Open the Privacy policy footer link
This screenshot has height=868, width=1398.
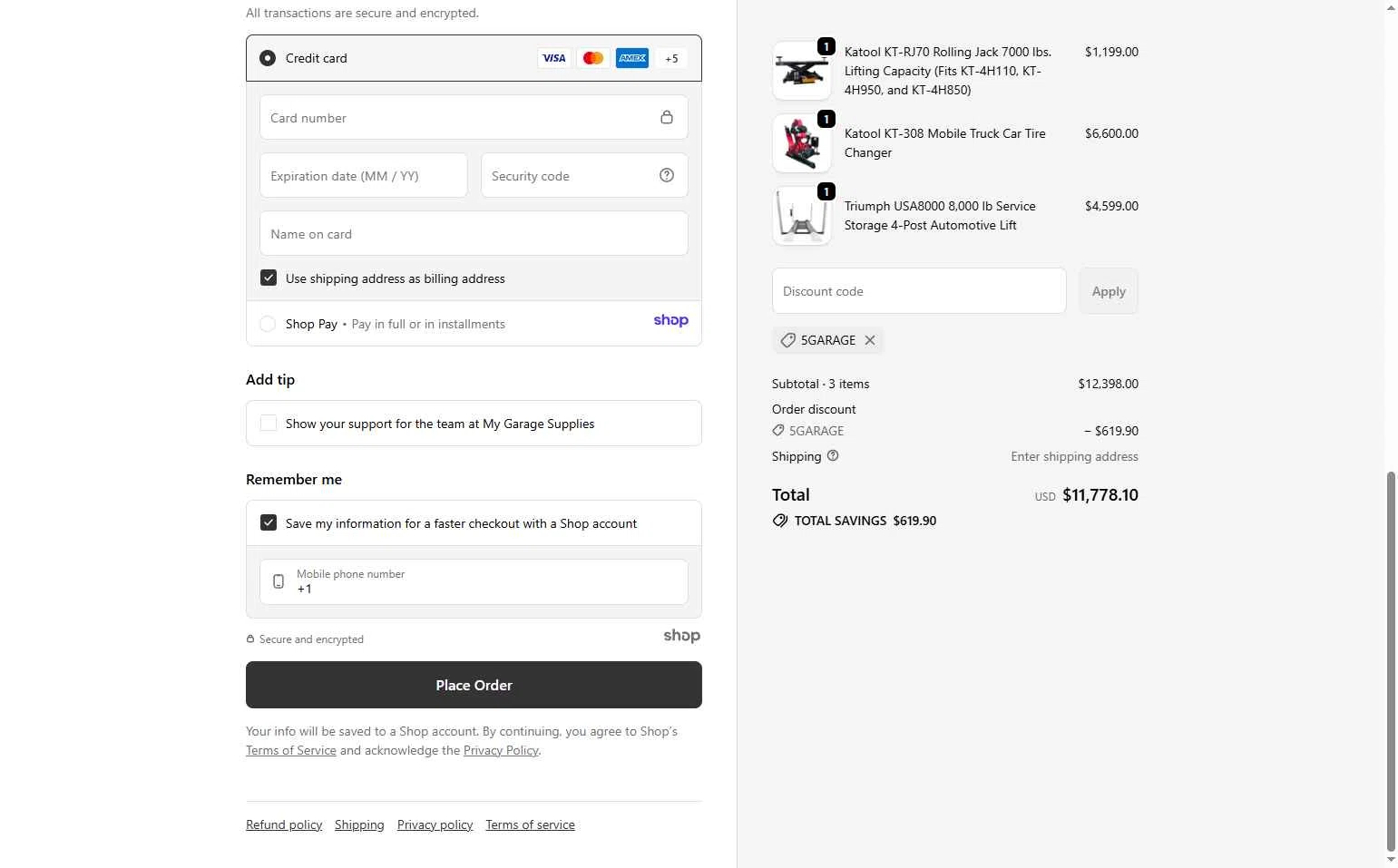coord(435,824)
